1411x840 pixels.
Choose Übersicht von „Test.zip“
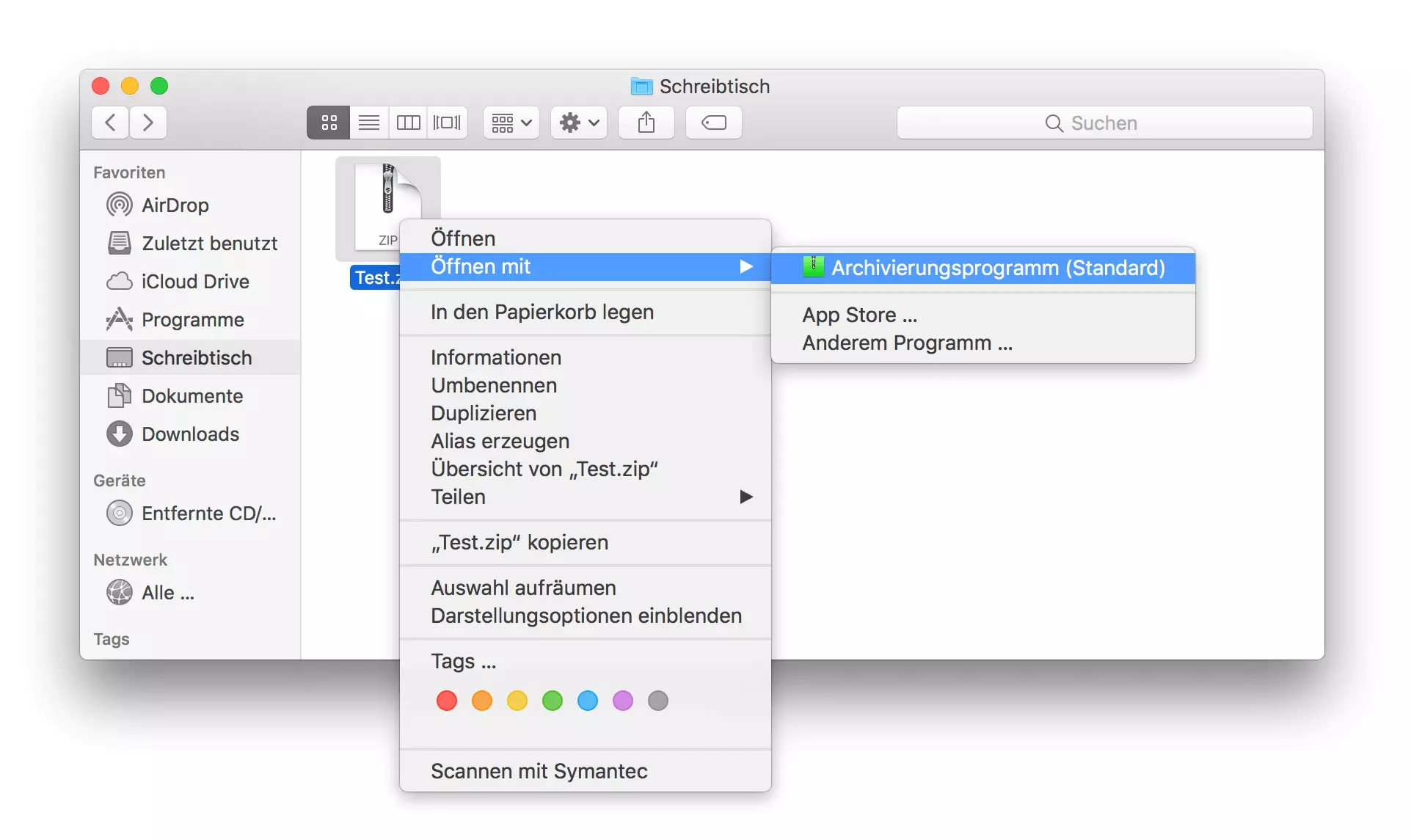coord(585,469)
